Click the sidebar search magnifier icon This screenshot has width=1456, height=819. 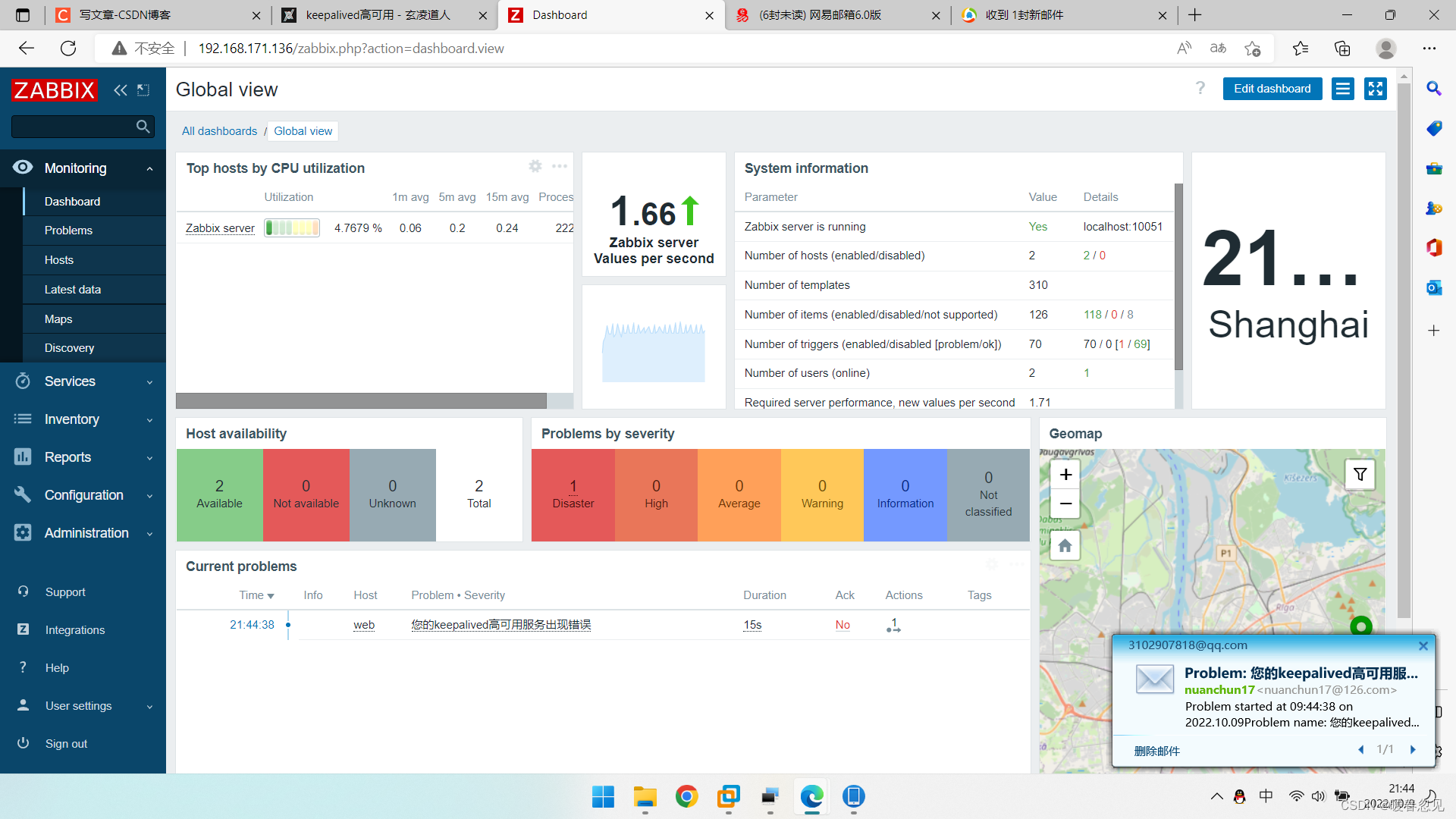143,127
